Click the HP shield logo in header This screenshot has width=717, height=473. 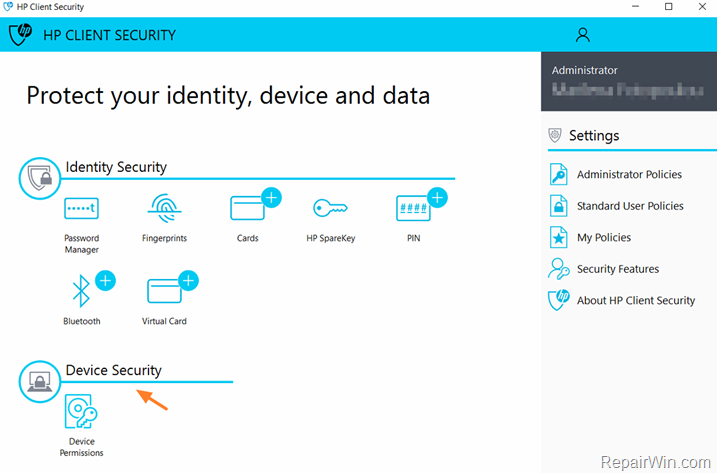point(21,35)
